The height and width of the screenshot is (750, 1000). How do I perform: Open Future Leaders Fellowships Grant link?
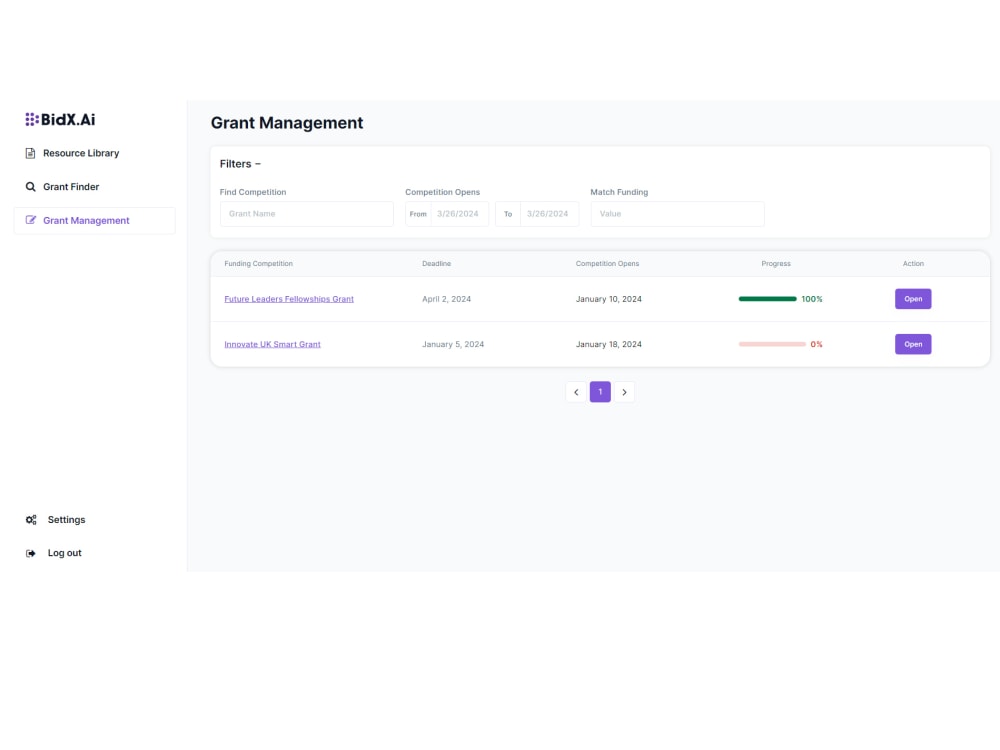point(289,299)
